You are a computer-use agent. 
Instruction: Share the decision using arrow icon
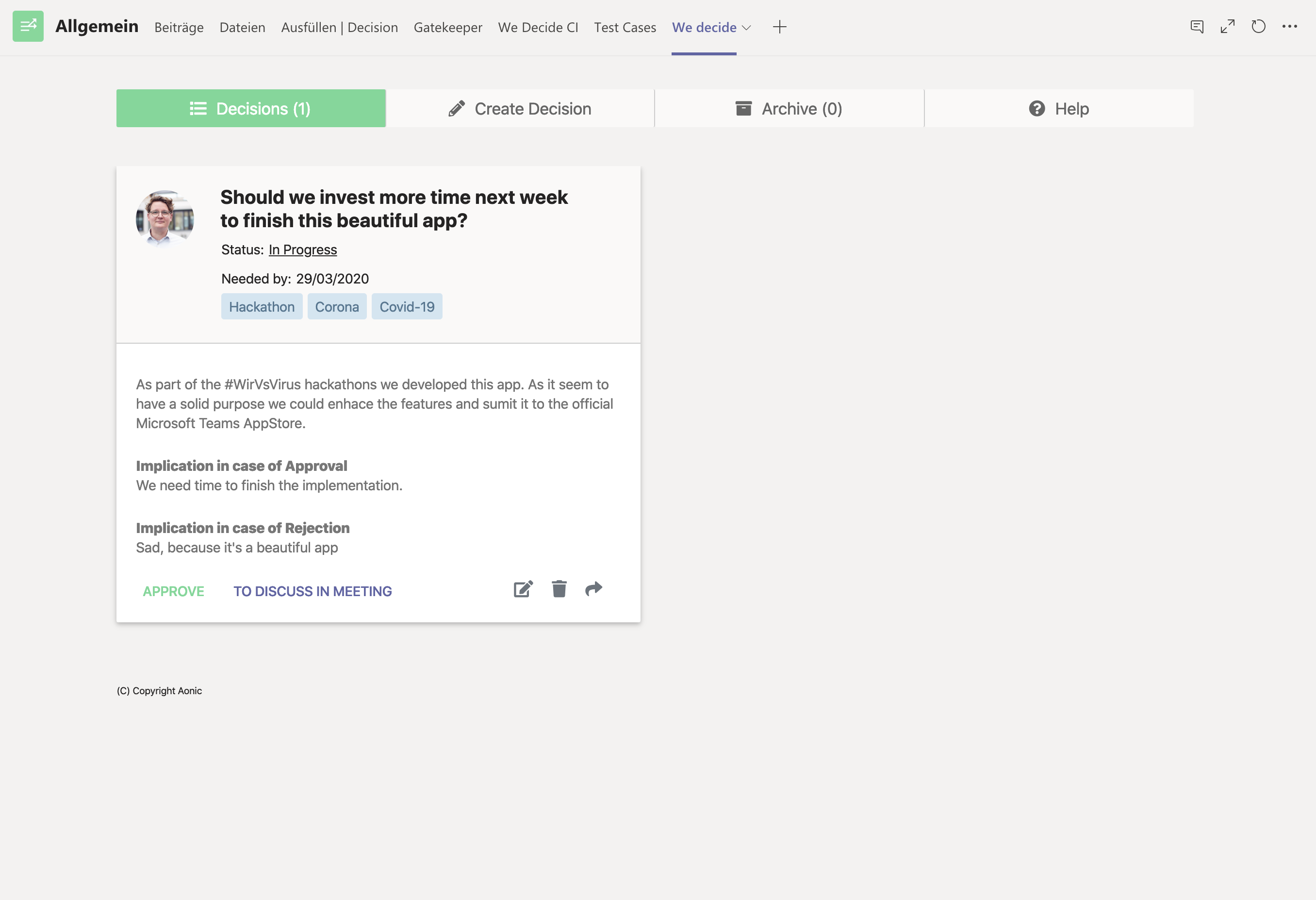pos(593,589)
